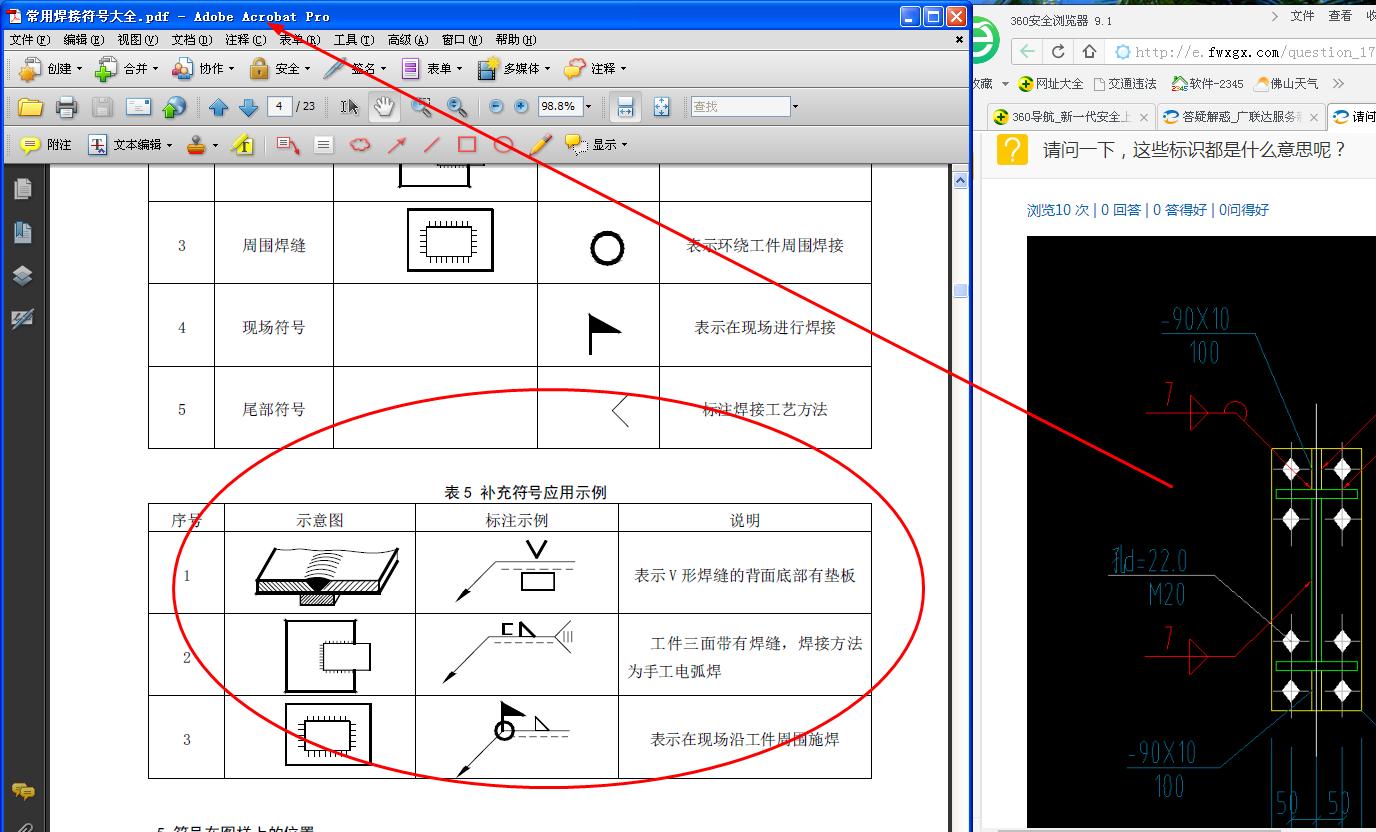The height and width of the screenshot is (832, 1376).
Task: Go to next page with down arrow
Action: [249, 107]
